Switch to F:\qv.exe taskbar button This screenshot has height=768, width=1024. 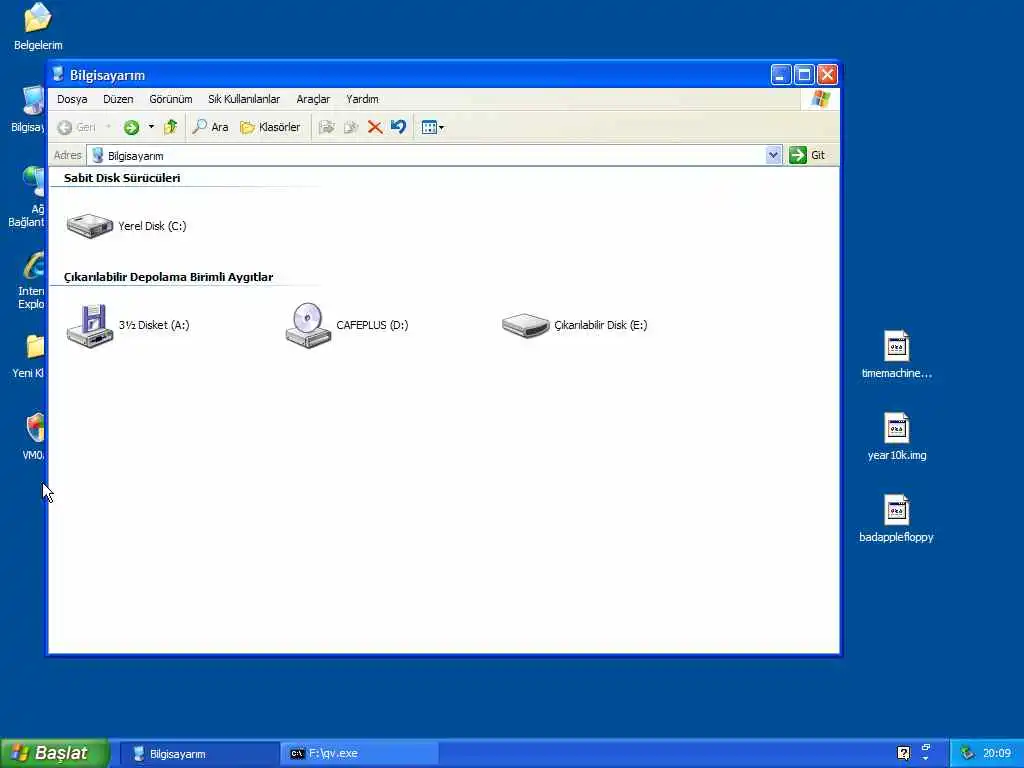coord(359,754)
